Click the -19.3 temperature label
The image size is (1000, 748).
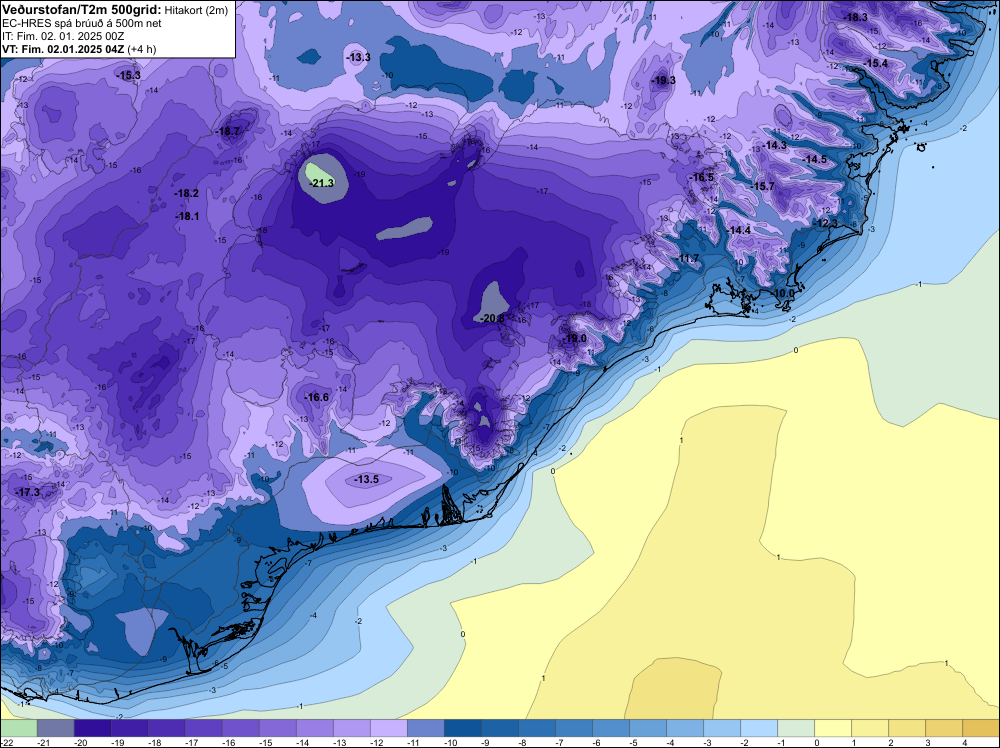[x=663, y=80]
